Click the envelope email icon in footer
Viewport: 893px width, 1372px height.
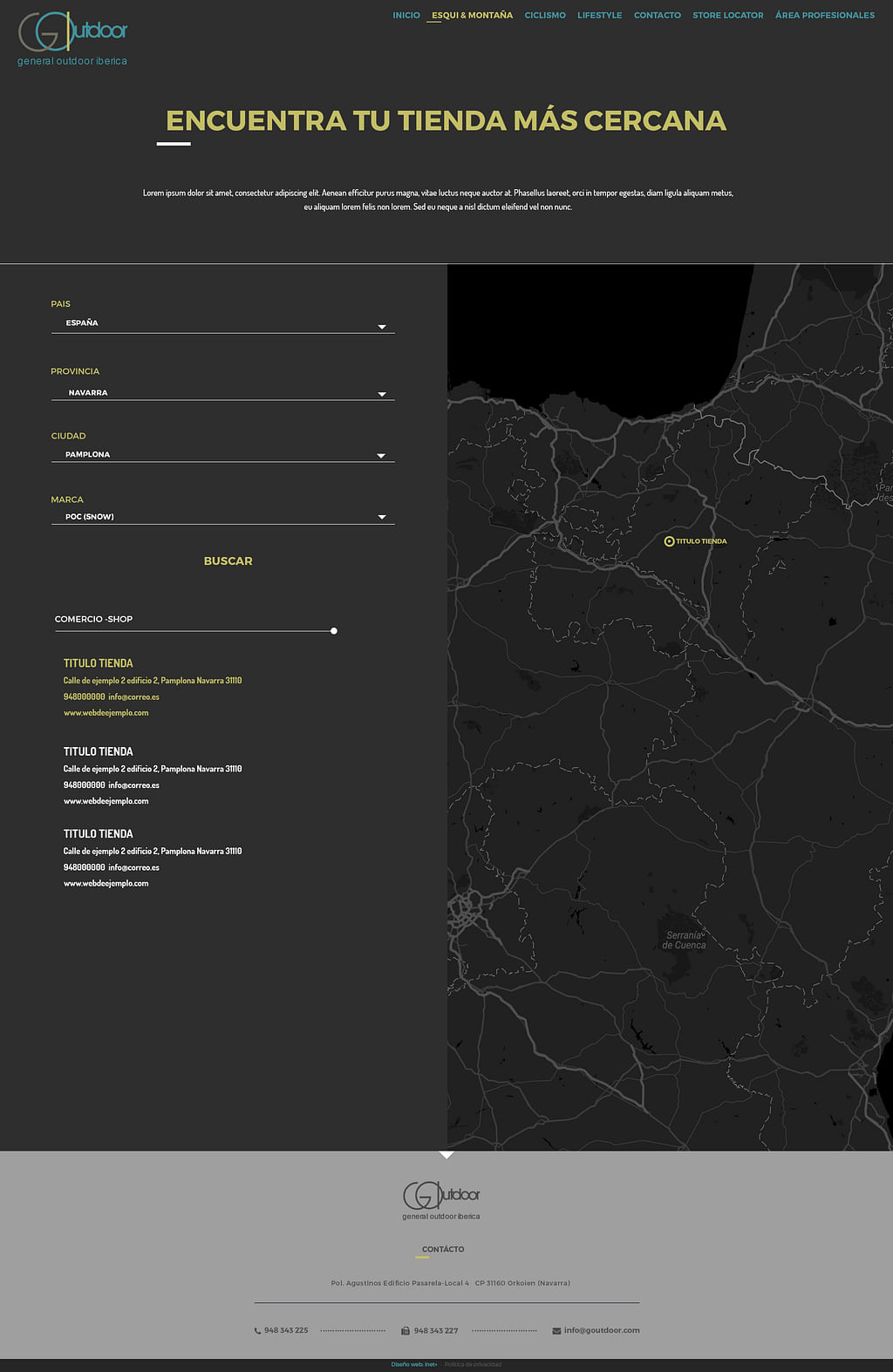(556, 1331)
